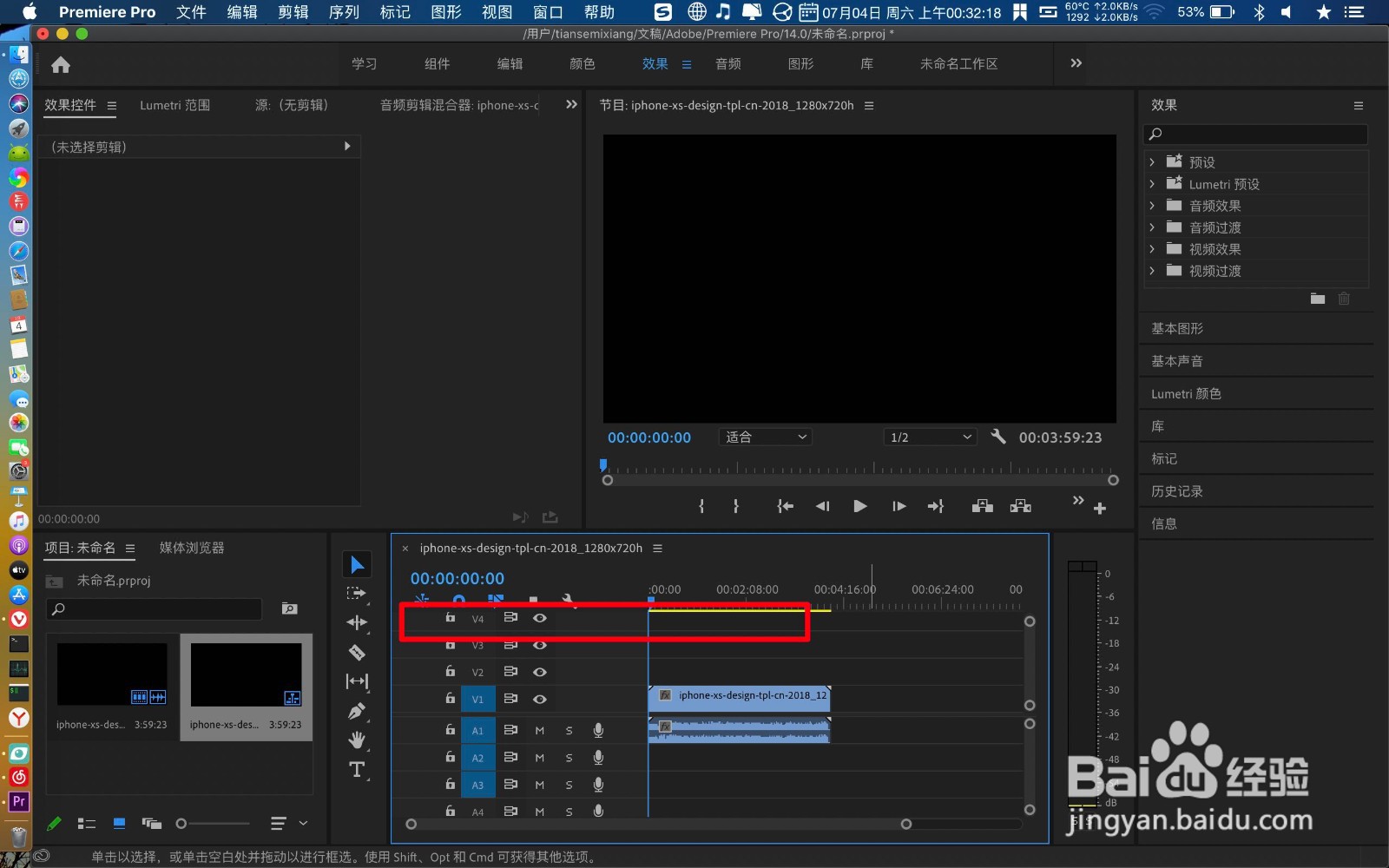This screenshot has height=868, width=1389.
Task: Toggle lock on A1 track
Action: (x=450, y=730)
